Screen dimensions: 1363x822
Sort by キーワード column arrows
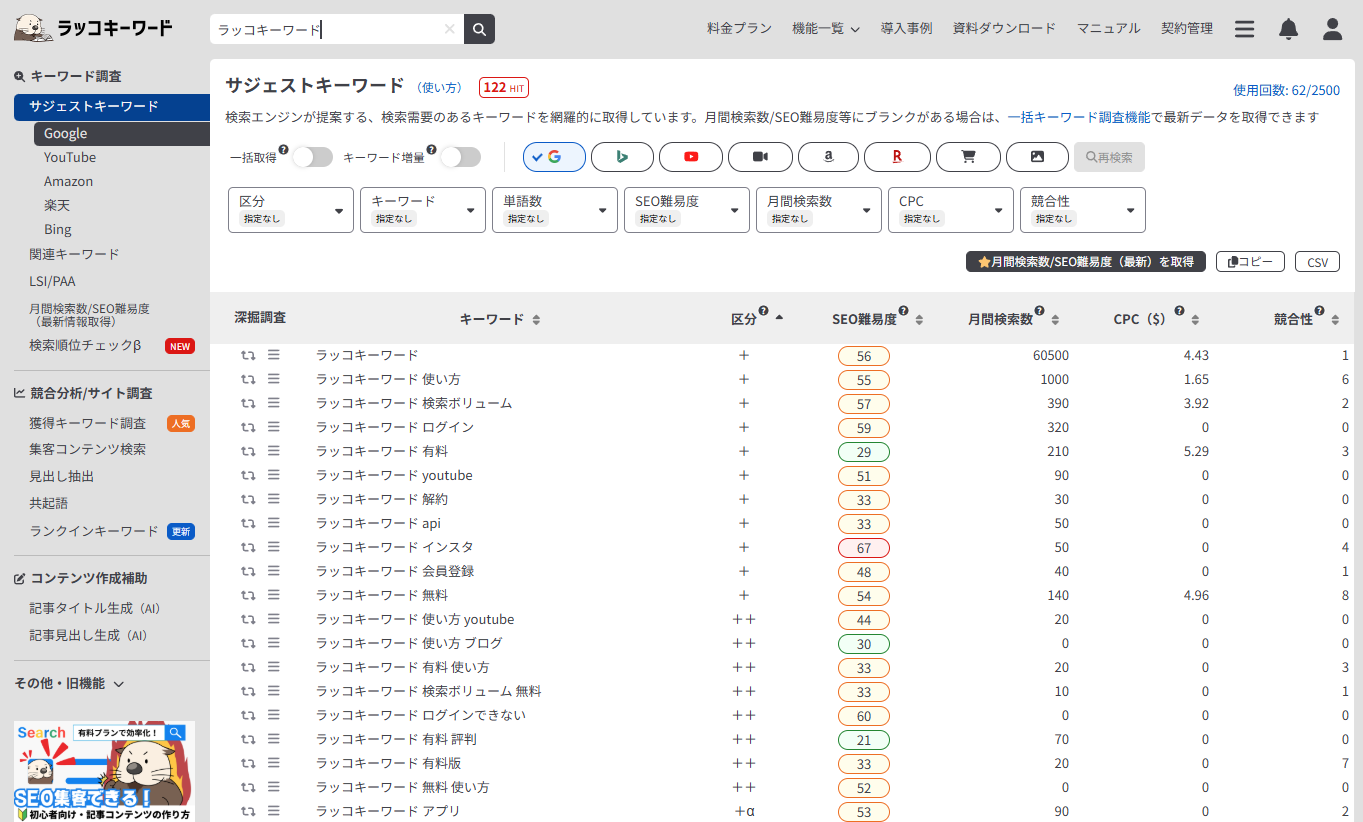click(x=536, y=320)
